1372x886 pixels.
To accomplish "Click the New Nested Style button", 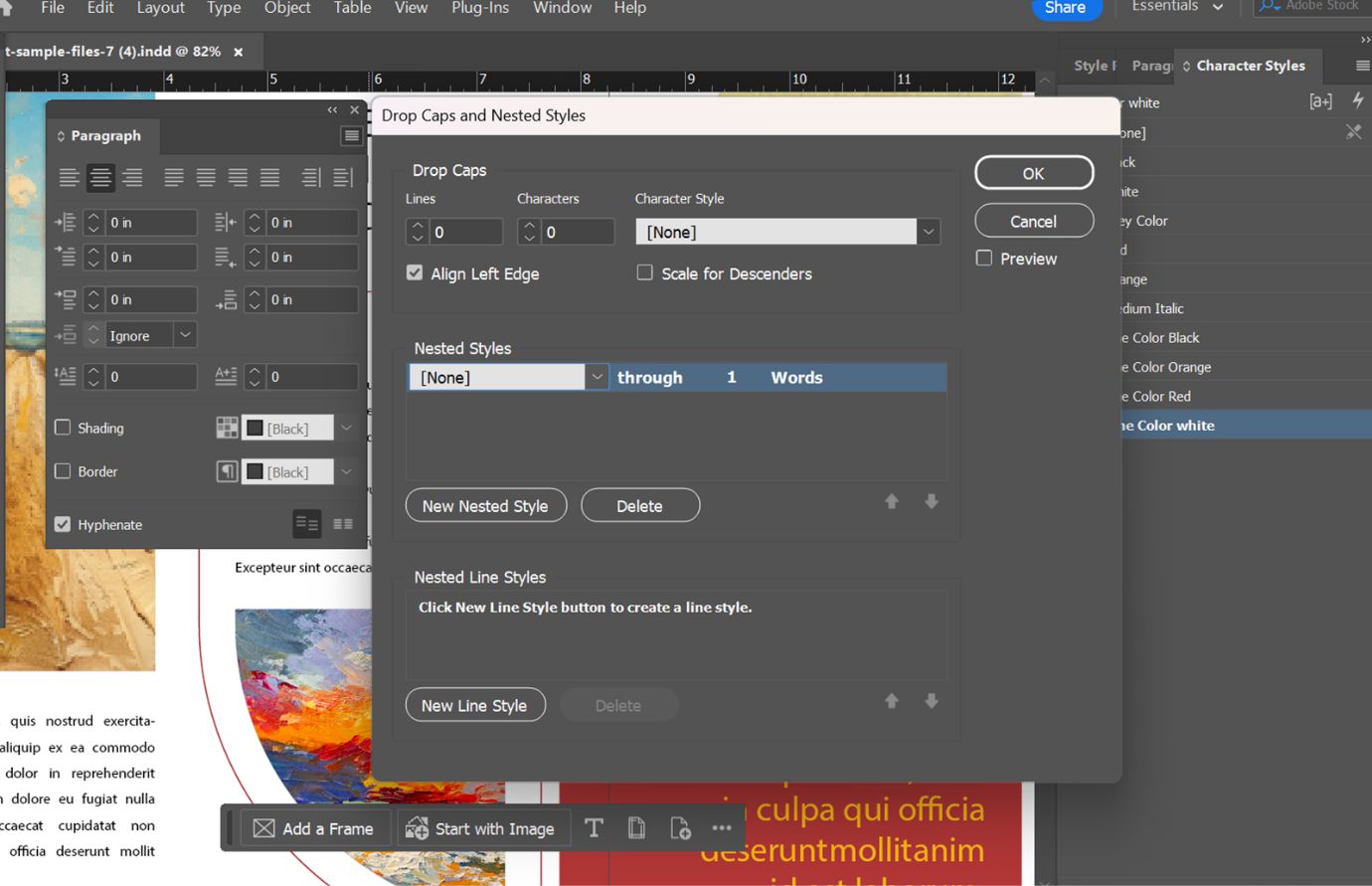I will click(485, 505).
